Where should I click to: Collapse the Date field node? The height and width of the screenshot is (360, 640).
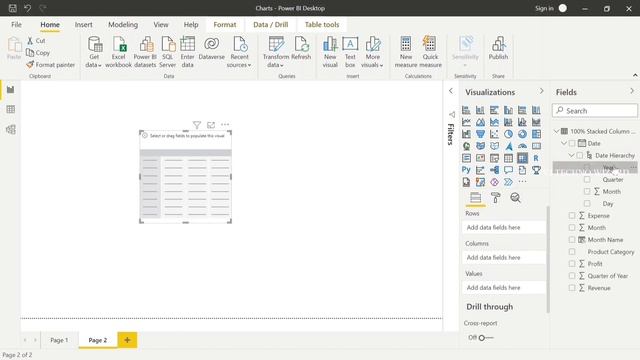pos(564,143)
